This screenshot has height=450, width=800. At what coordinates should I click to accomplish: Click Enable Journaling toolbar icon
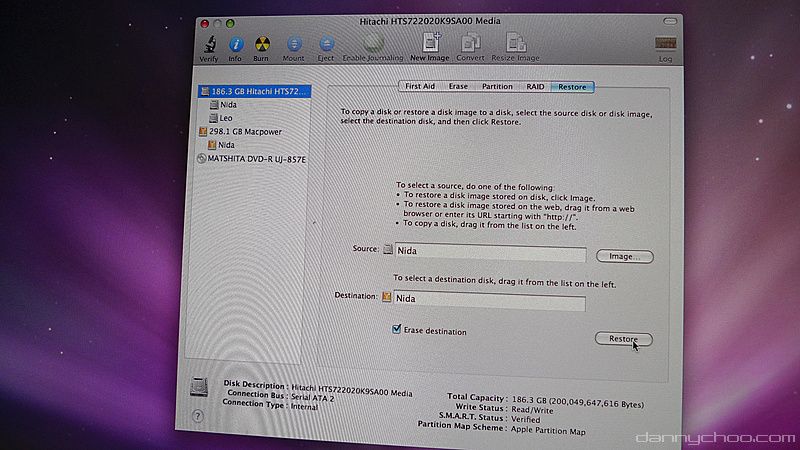(373, 43)
